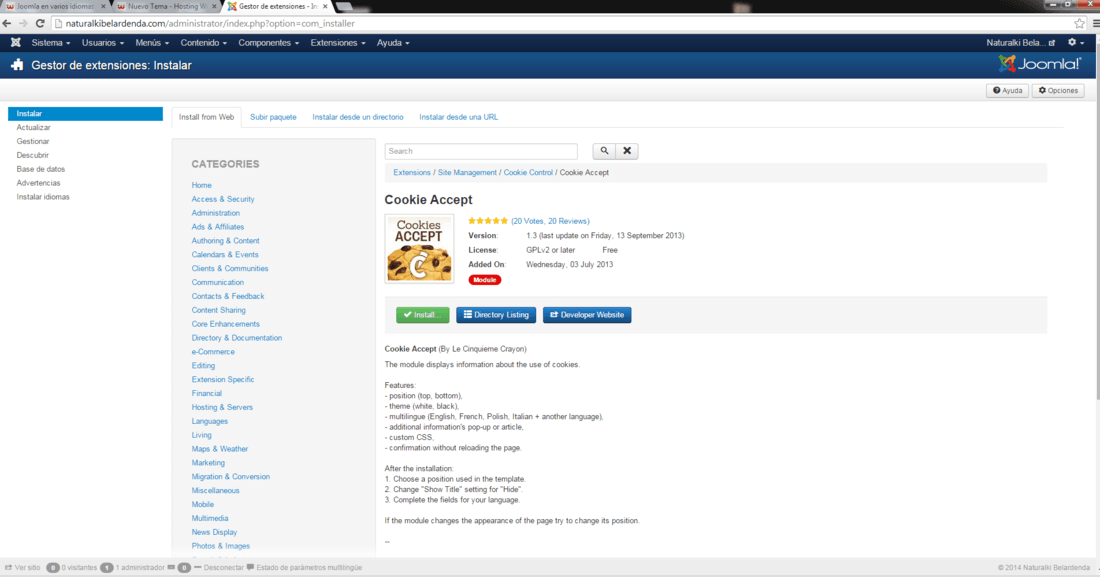Open Estado de parámetros multilingüe

304,568
